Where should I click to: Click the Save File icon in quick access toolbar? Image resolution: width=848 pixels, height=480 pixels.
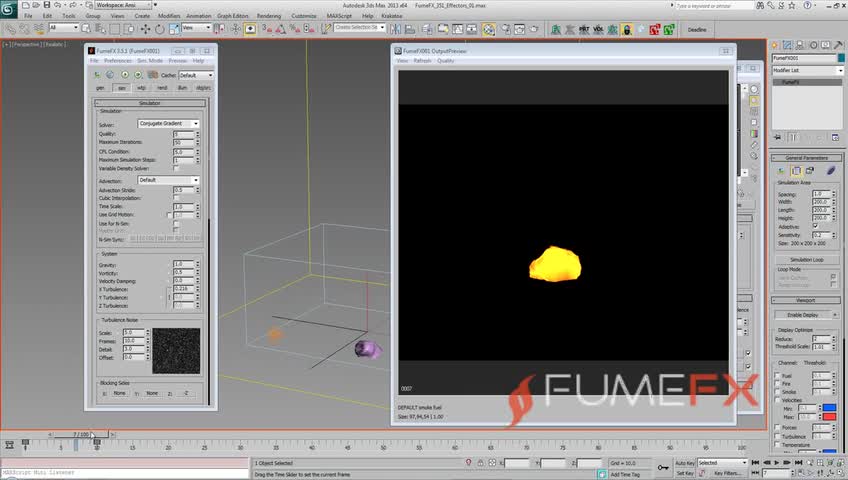(x=47, y=5)
